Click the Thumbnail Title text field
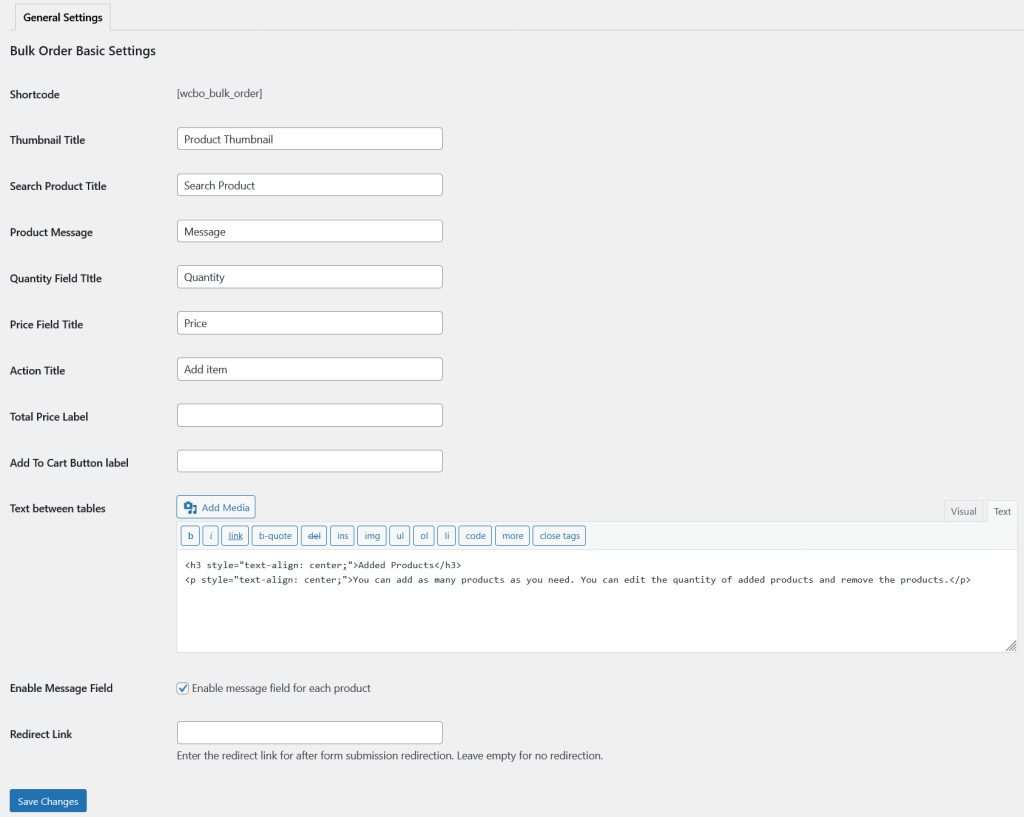1024x817 pixels. [x=309, y=139]
